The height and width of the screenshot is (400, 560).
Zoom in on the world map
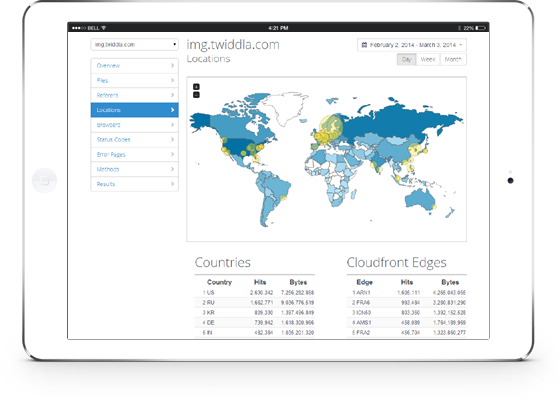tap(196, 87)
